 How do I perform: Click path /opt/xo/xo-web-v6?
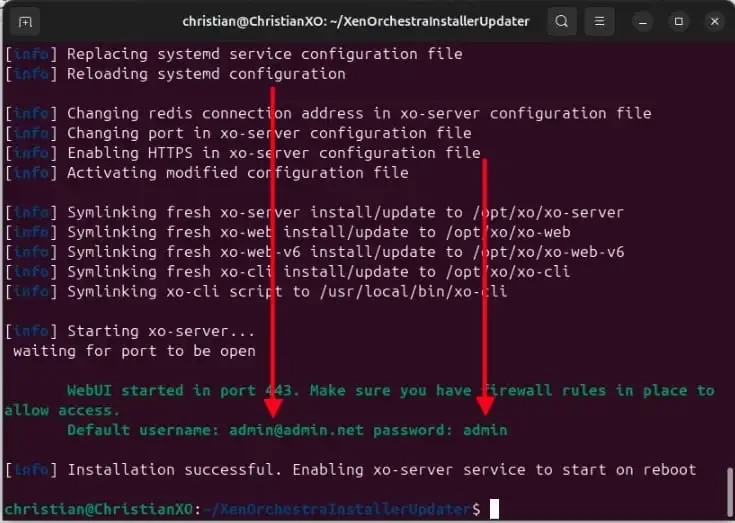tap(548, 252)
